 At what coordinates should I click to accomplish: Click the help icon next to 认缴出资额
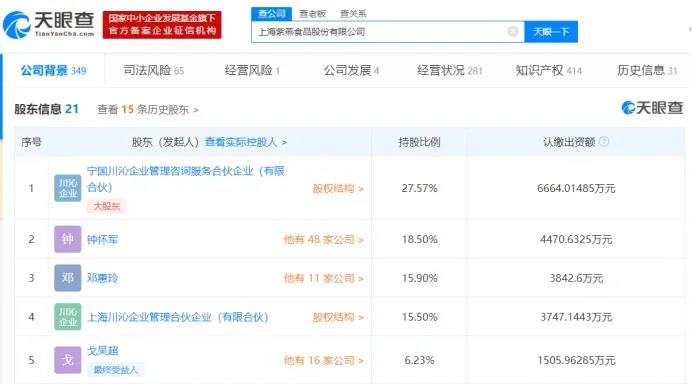[x=604, y=141]
